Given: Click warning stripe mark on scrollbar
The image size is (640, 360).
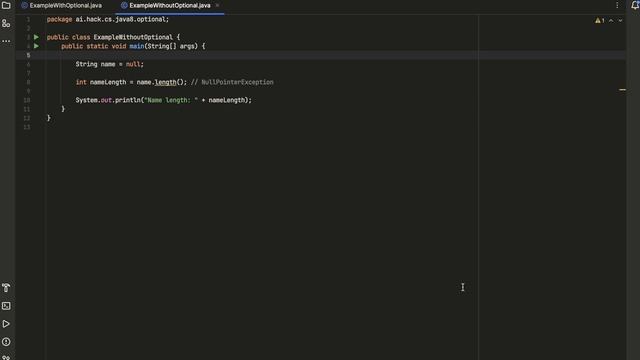Looking at the screenshot, I should coord(622,89).
